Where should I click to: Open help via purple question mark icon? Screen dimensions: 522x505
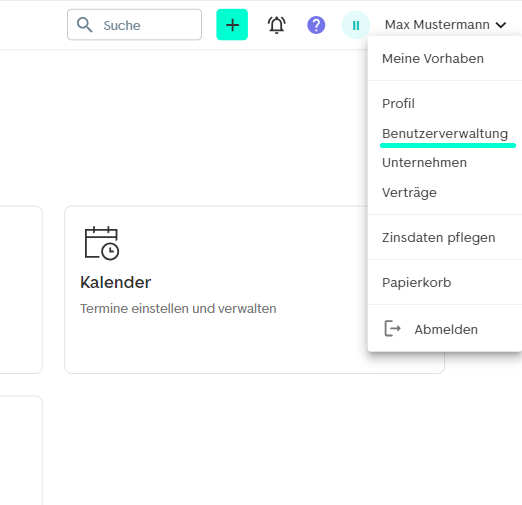point(316,25)
